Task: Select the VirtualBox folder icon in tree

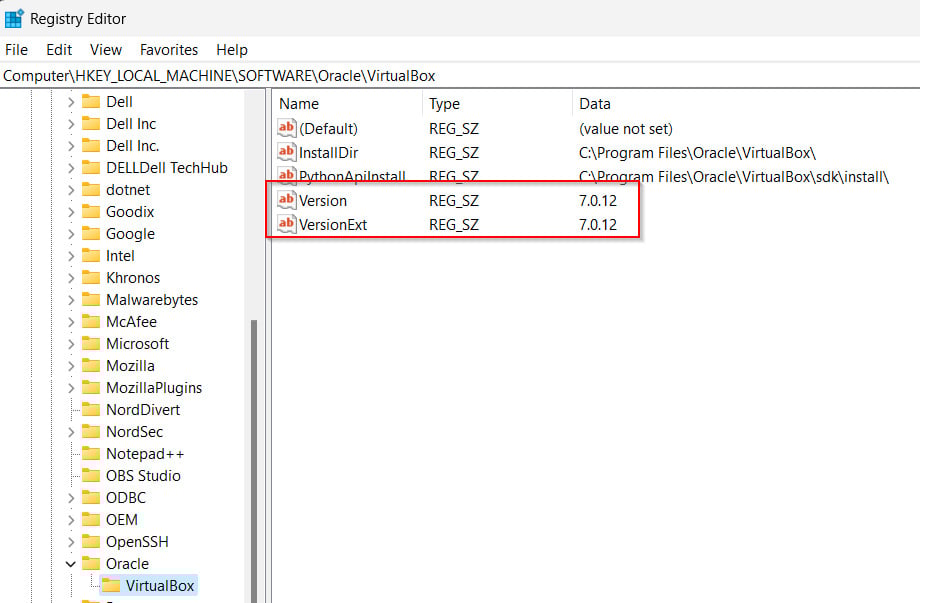Action: tap(110, 586)
